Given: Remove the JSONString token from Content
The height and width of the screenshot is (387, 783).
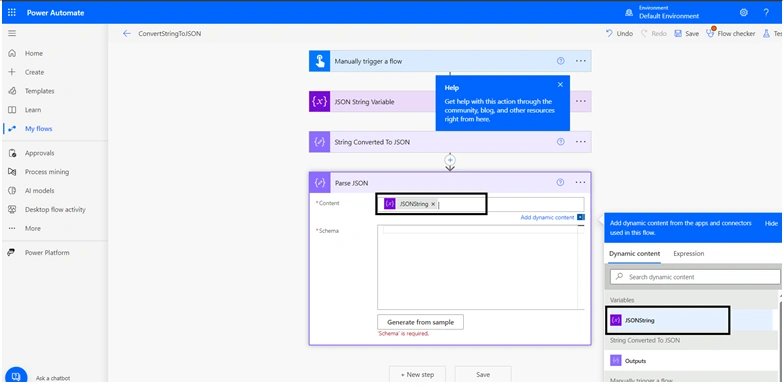Looking at the screenshot, I should point(433,204).
